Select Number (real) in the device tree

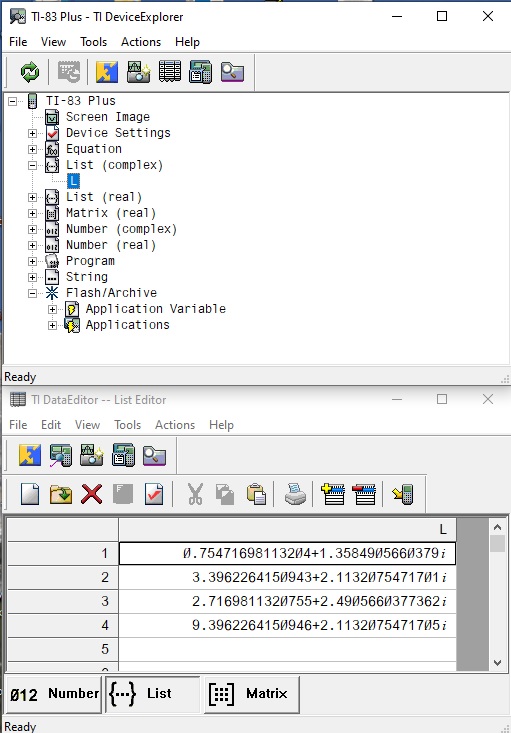pos(111,245)
